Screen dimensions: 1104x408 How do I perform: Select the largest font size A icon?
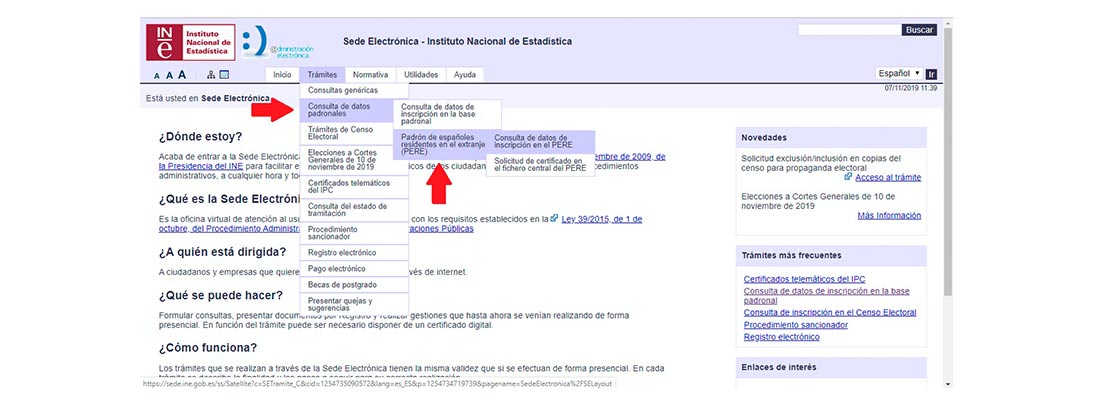[182, 74]
